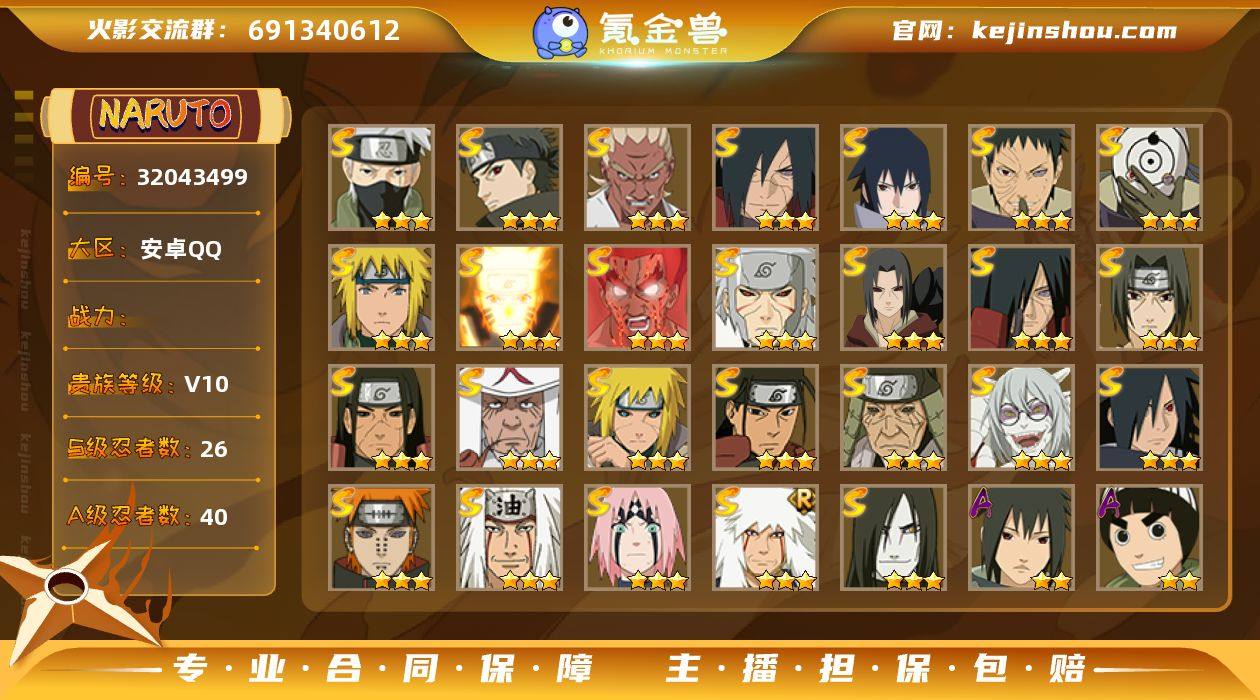Choose the red-skinned Eight Gates Guy portrait

coord(638,297)
